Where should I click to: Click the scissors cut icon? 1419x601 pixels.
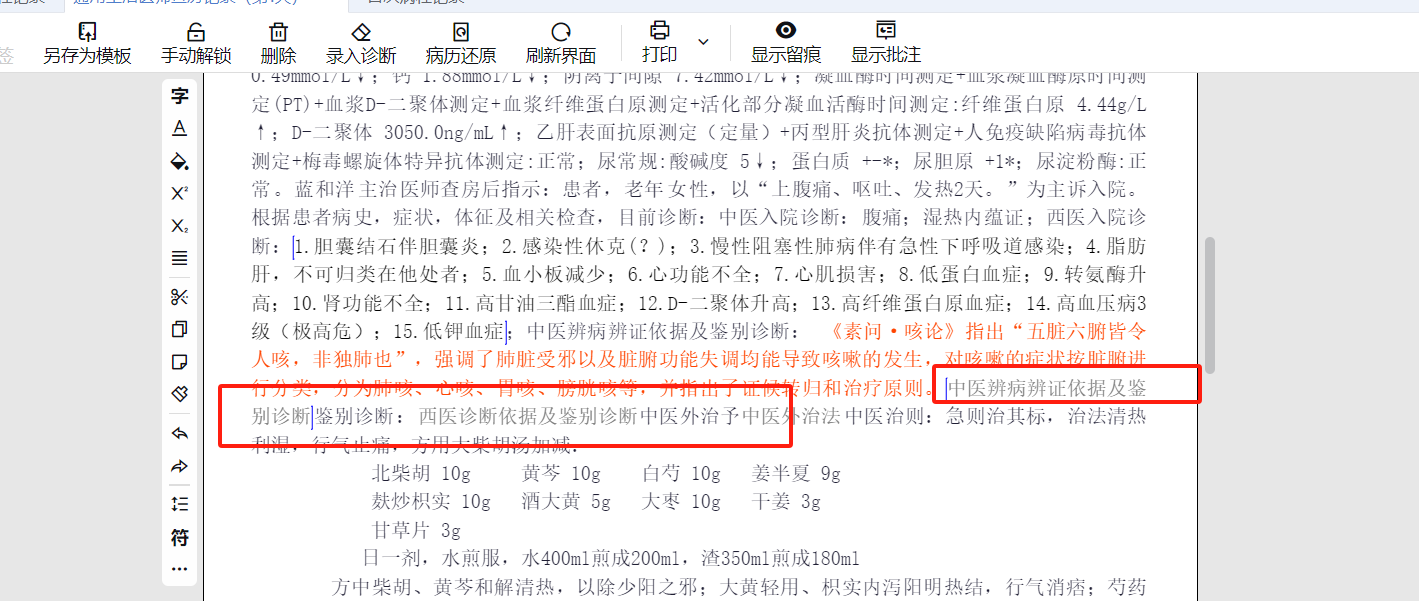tap(179, 297)
